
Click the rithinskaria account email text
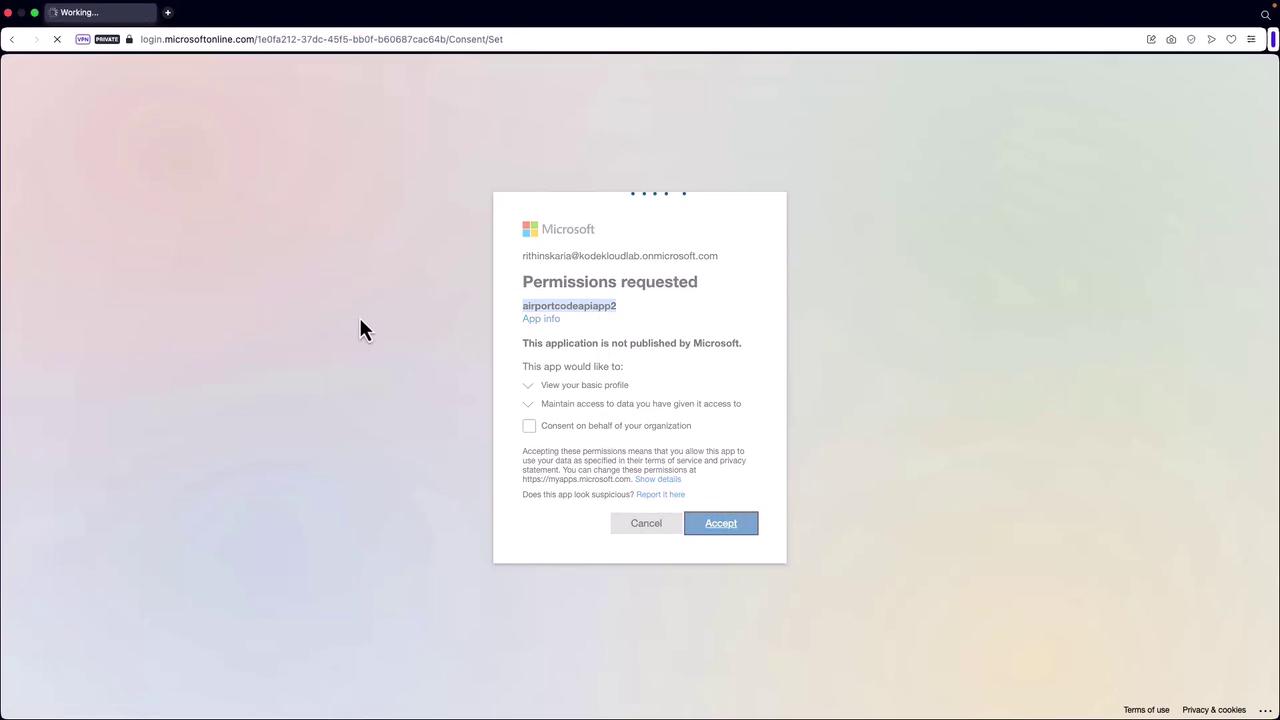tap(620, 256)
